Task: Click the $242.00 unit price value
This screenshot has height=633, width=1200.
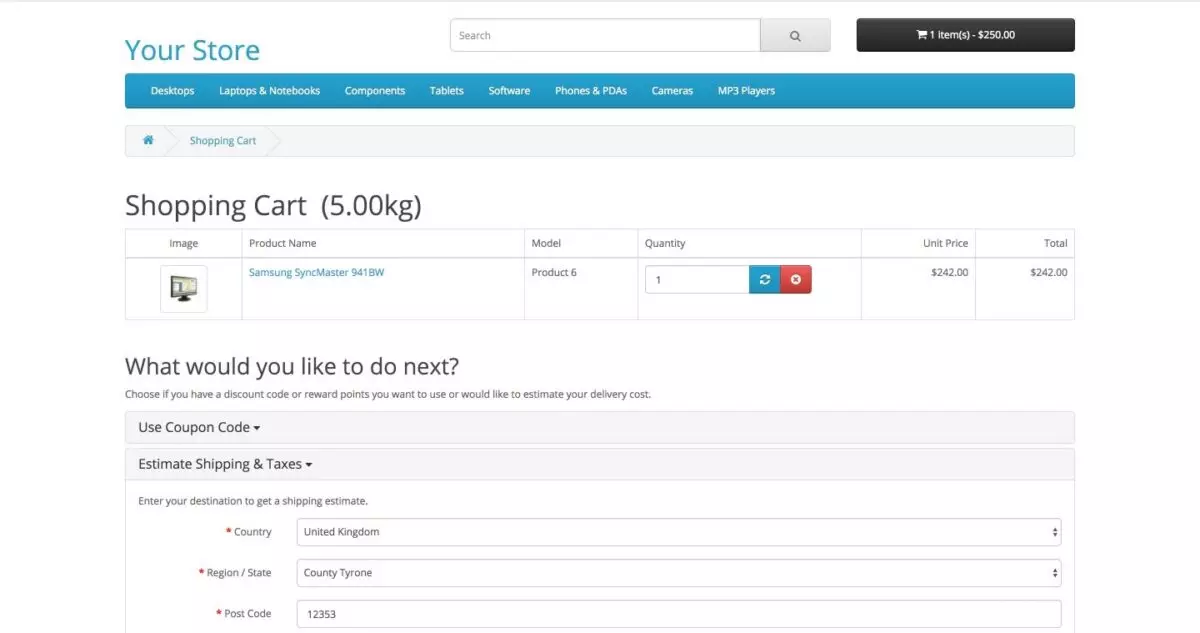Action: point(949,272)
